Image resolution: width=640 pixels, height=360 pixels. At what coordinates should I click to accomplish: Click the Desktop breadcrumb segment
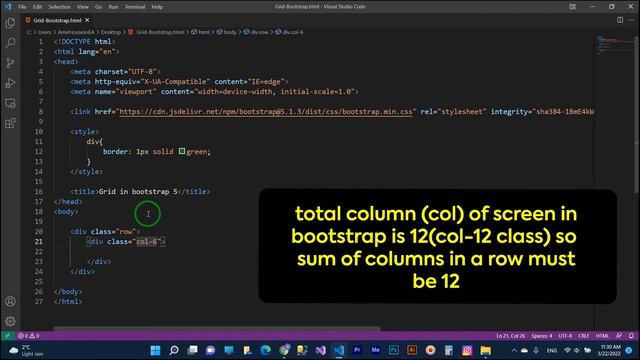point(111,32)
